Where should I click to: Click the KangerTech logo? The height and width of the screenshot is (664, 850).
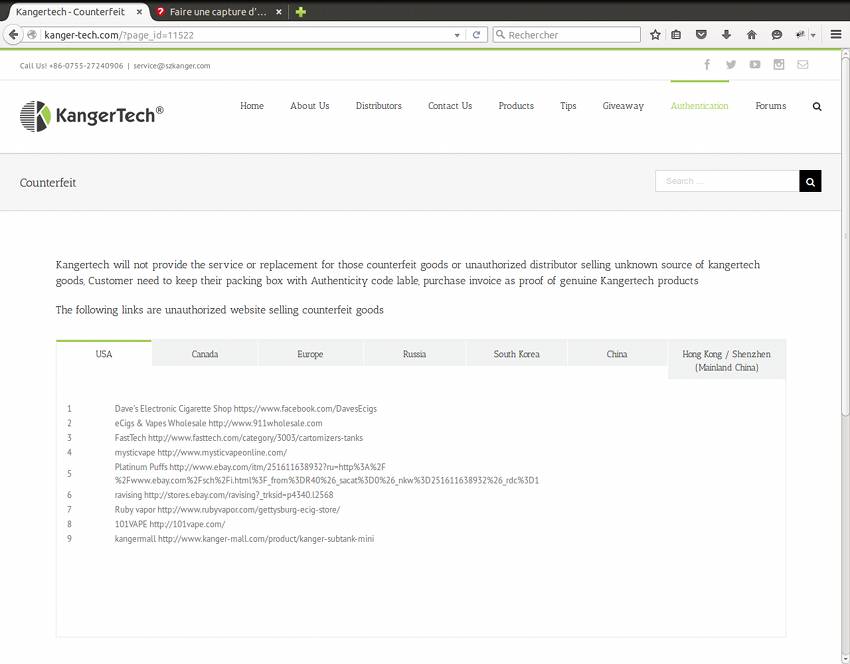(x=92, y=115)
